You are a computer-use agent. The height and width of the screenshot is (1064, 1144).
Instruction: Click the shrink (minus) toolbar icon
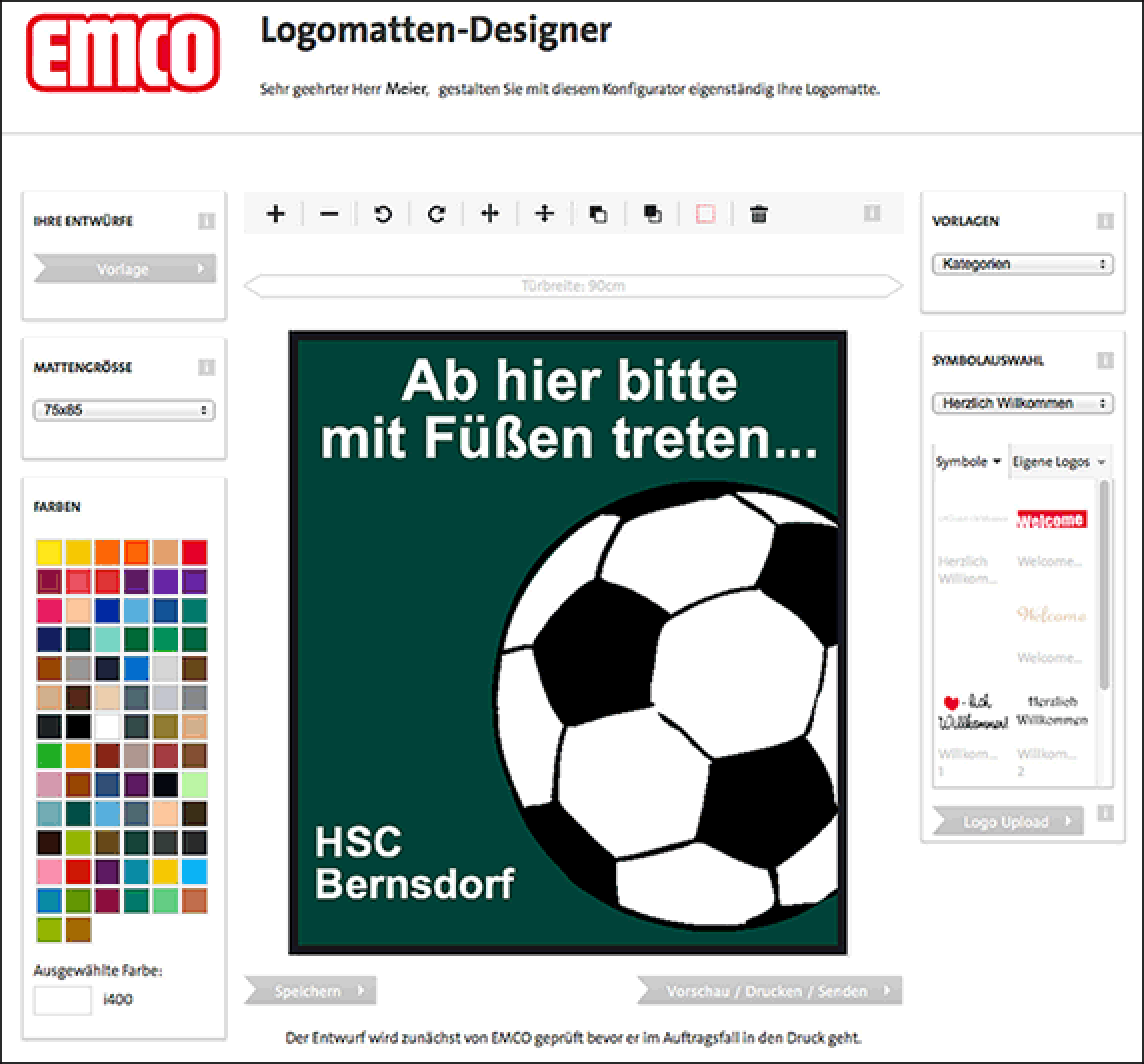point(329,214)
